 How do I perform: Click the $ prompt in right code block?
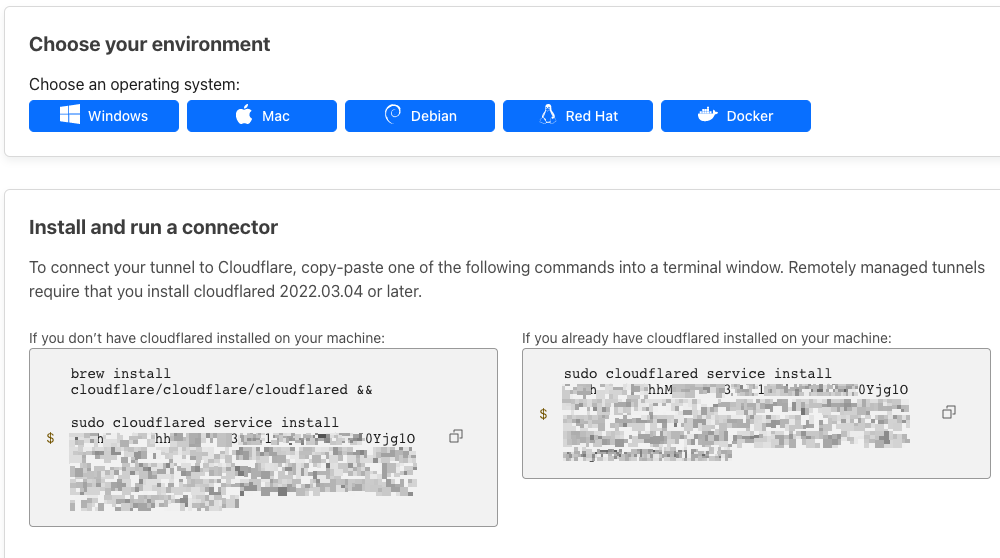pos(543,413)
